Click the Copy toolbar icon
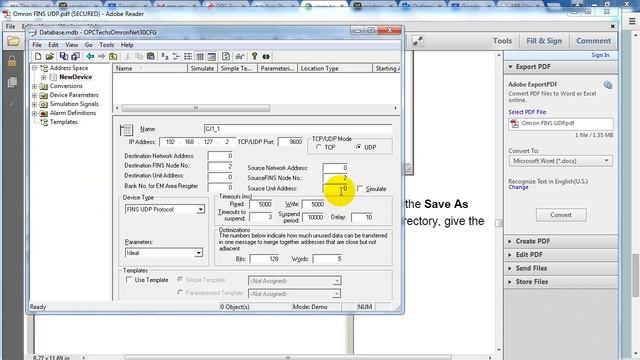The width and height of the screenshot is (640, 360). [x=139, y=56]
